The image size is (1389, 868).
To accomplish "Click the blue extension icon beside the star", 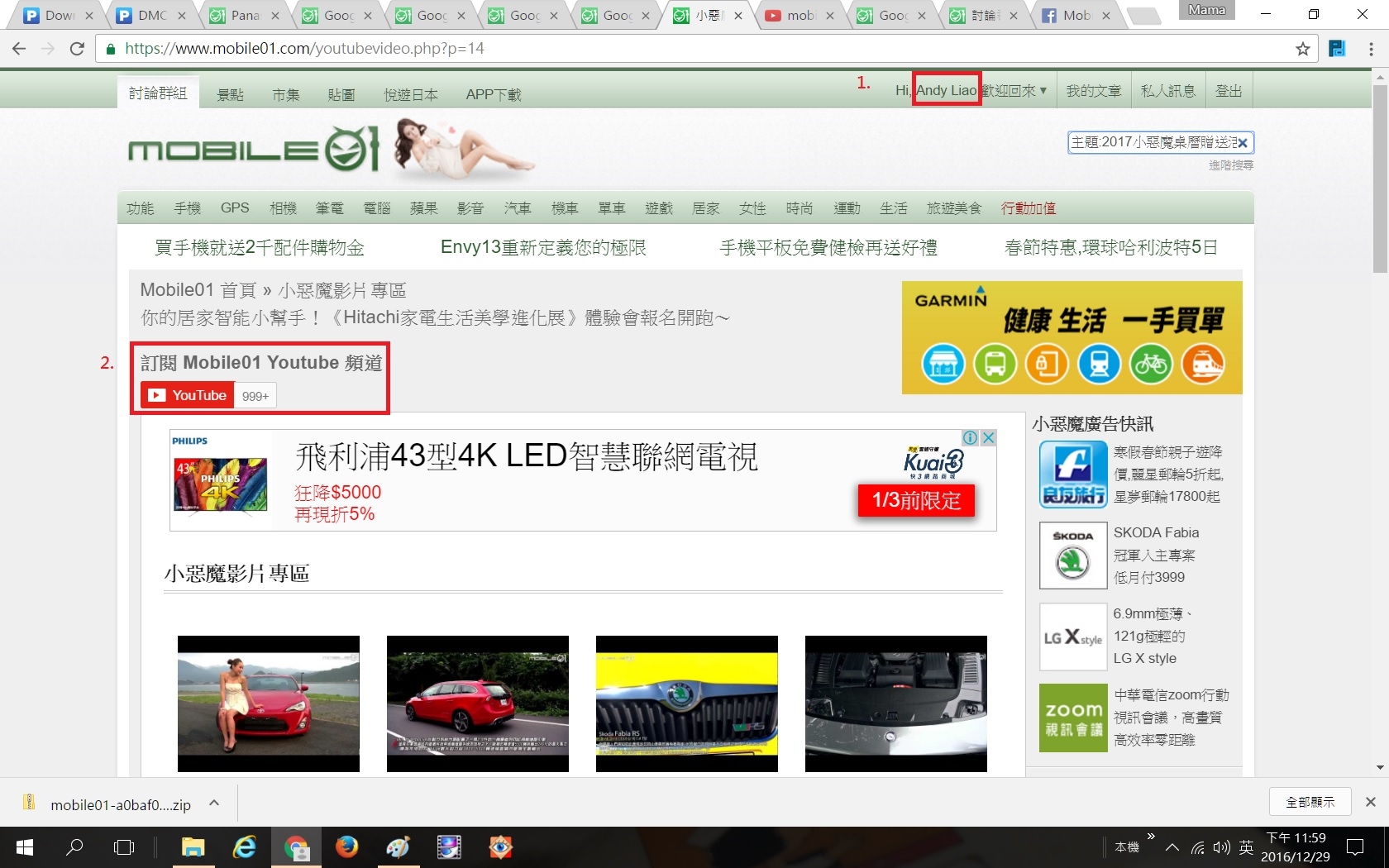I will (1337, 49).
